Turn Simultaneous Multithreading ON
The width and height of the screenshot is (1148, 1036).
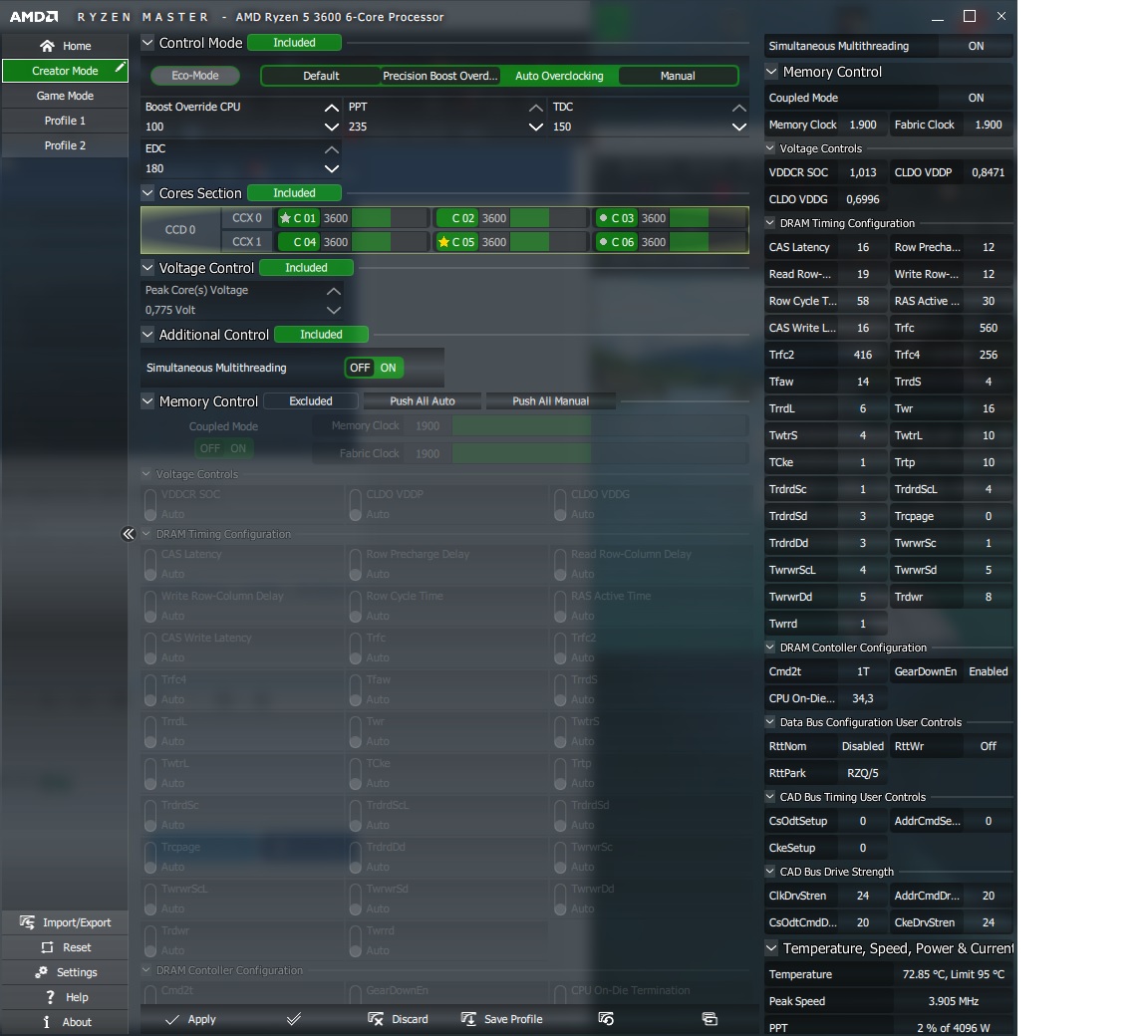coord(388,368)
